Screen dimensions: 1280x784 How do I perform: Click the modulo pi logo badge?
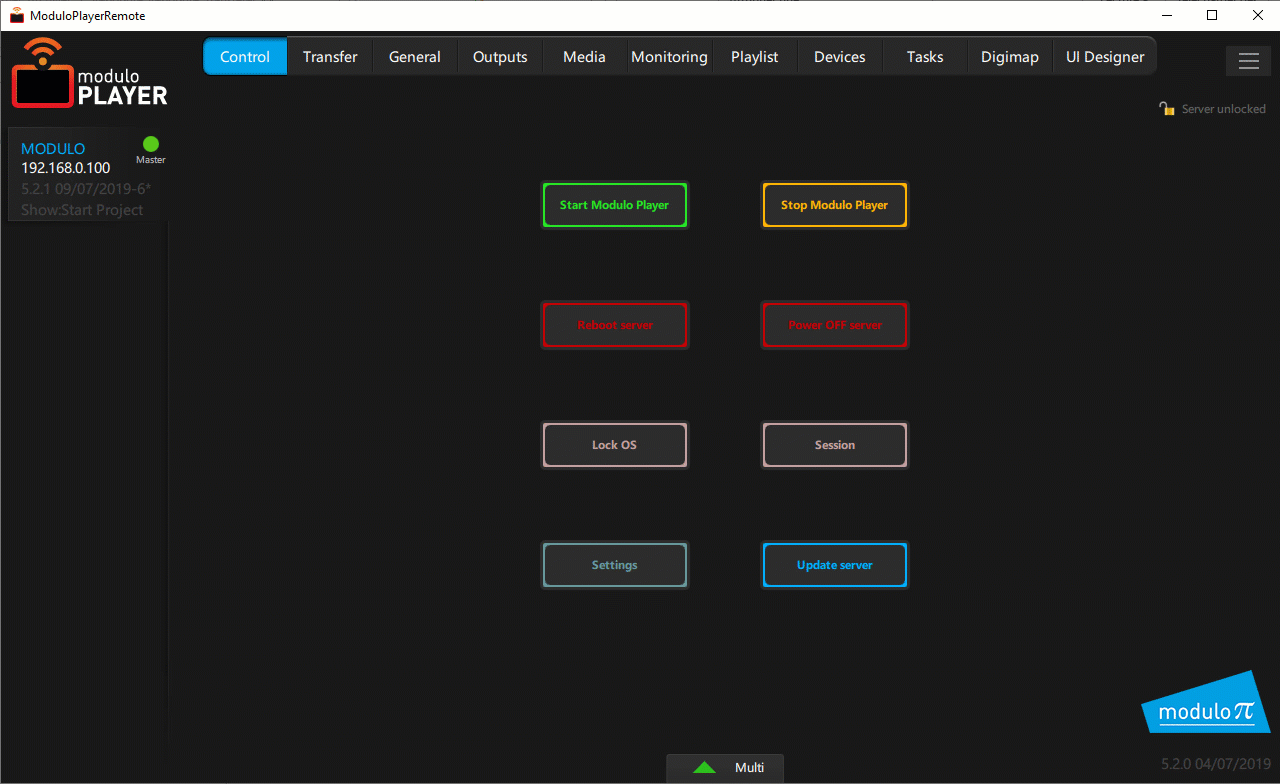1207,703
